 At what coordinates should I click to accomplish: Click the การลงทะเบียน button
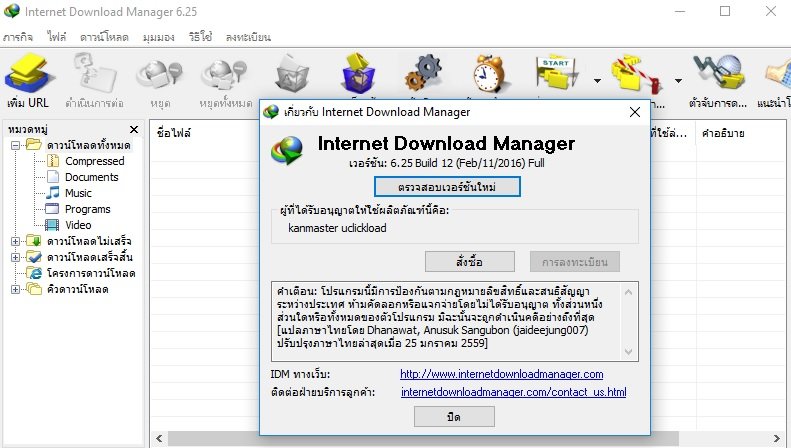pyautogui.click(x=575, y=262)
